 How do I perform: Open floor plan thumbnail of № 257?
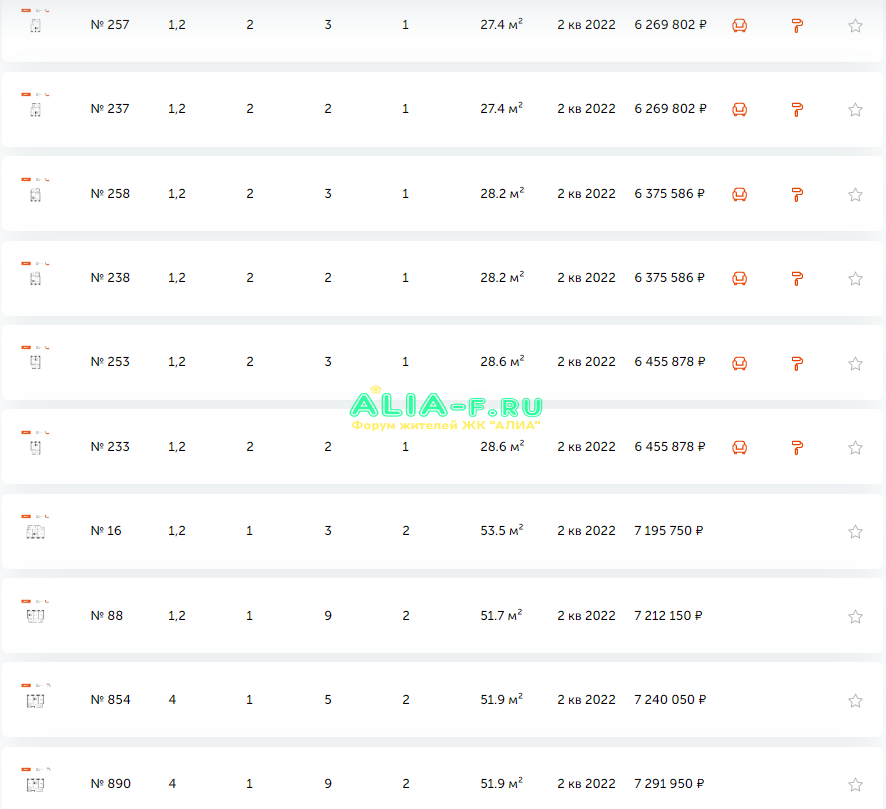[35, 21]
